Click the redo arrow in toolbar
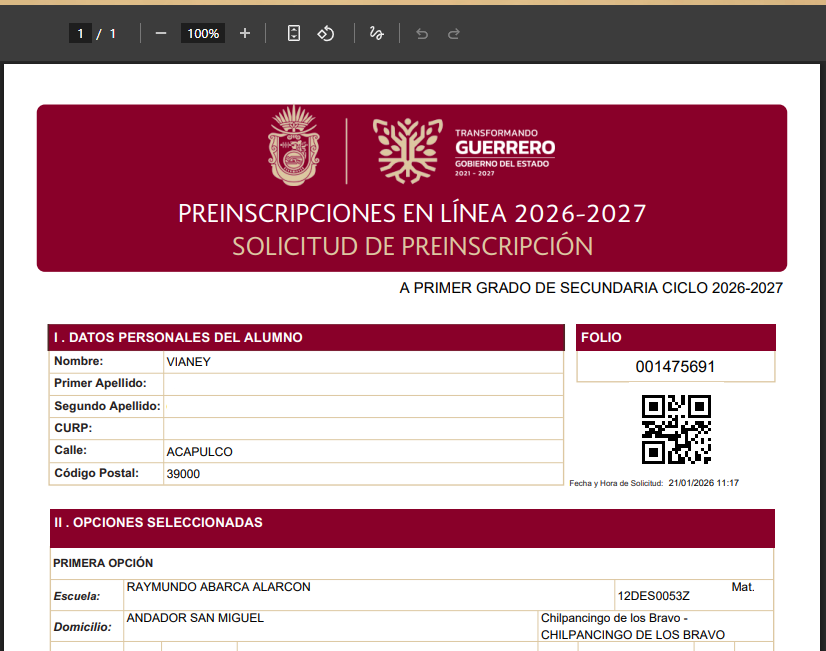Image resolution: width=826 pixels, height=651 pixels. (x=454, y=33)
